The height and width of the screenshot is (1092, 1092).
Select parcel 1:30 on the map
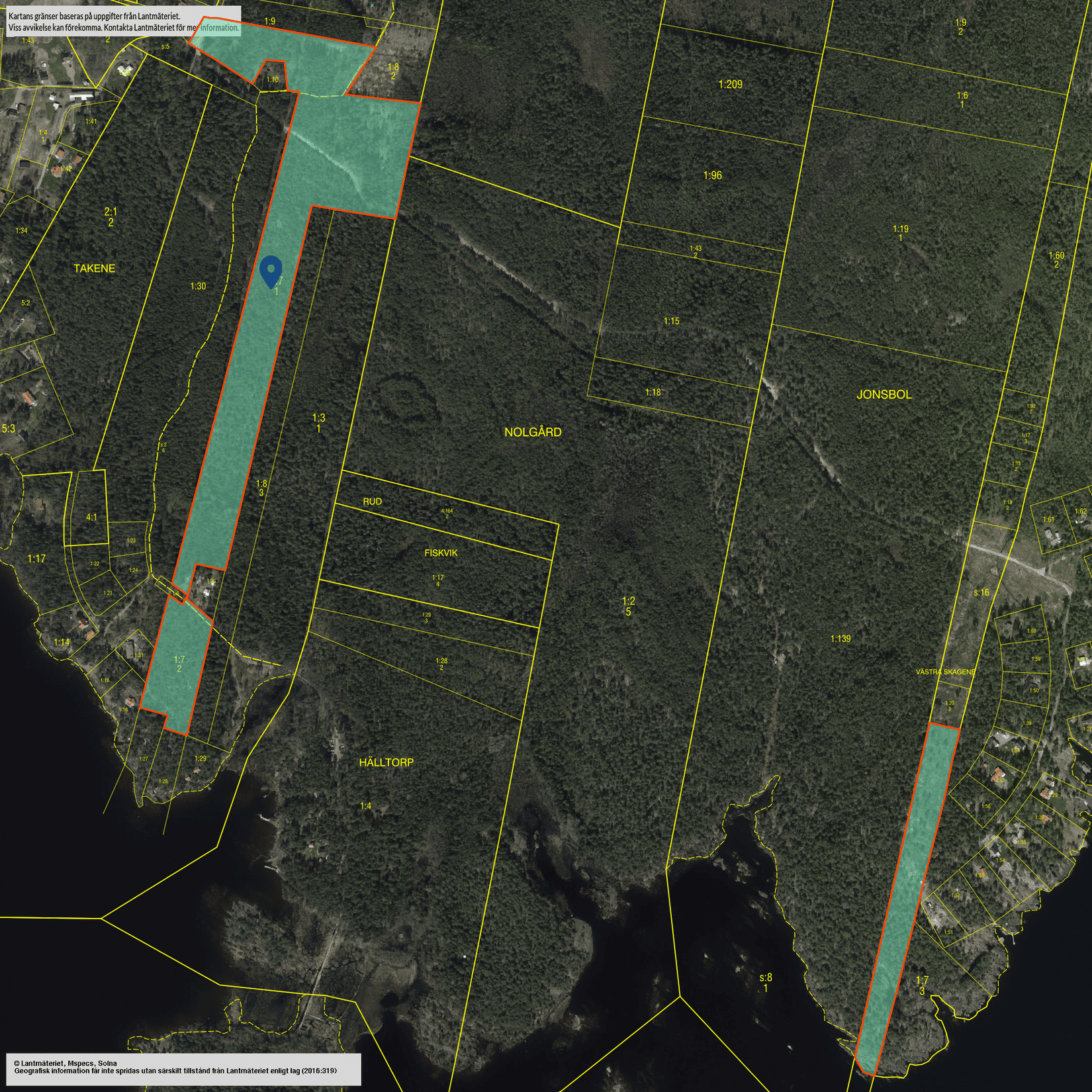pos(198,287)
